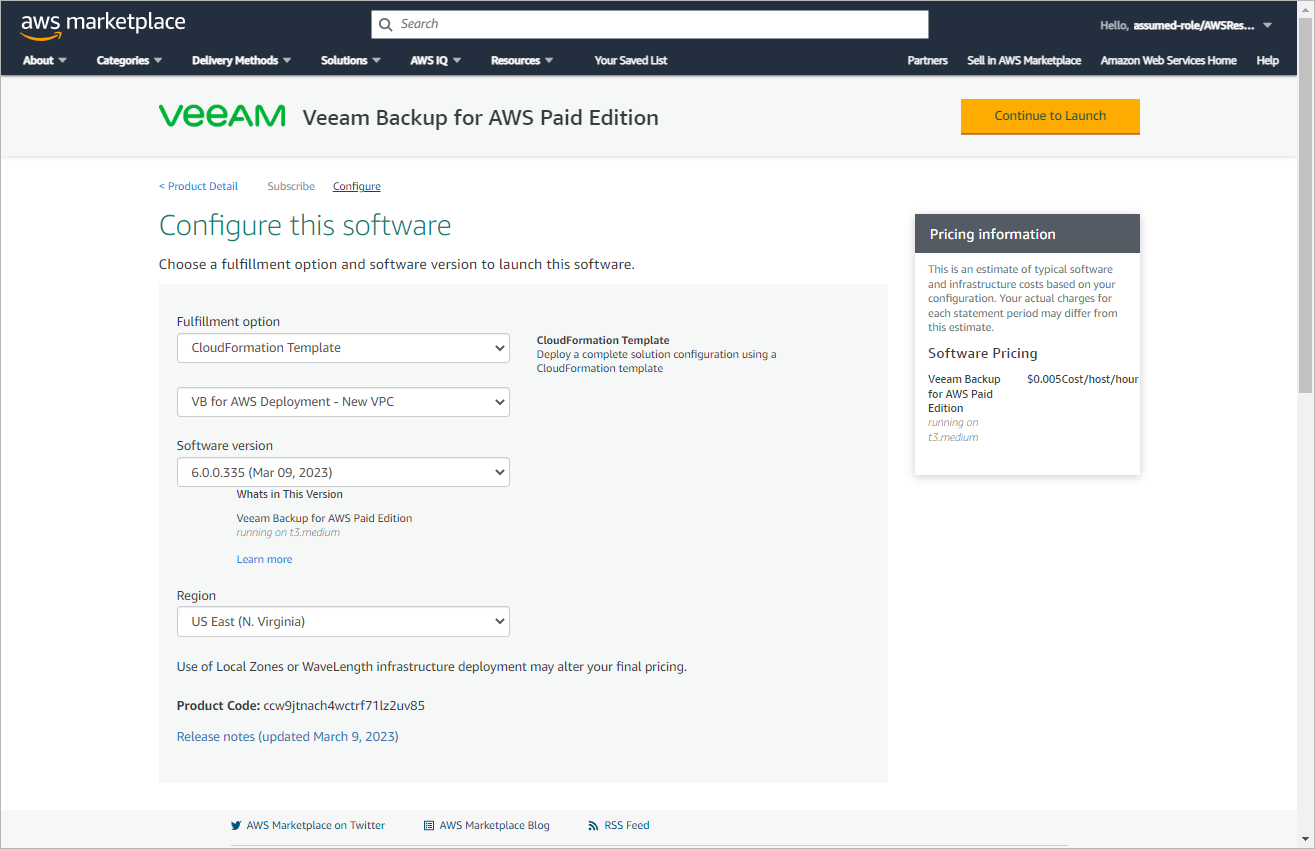
Task: Open the Fulfillment option dropdown
Action: click(343, 348)
